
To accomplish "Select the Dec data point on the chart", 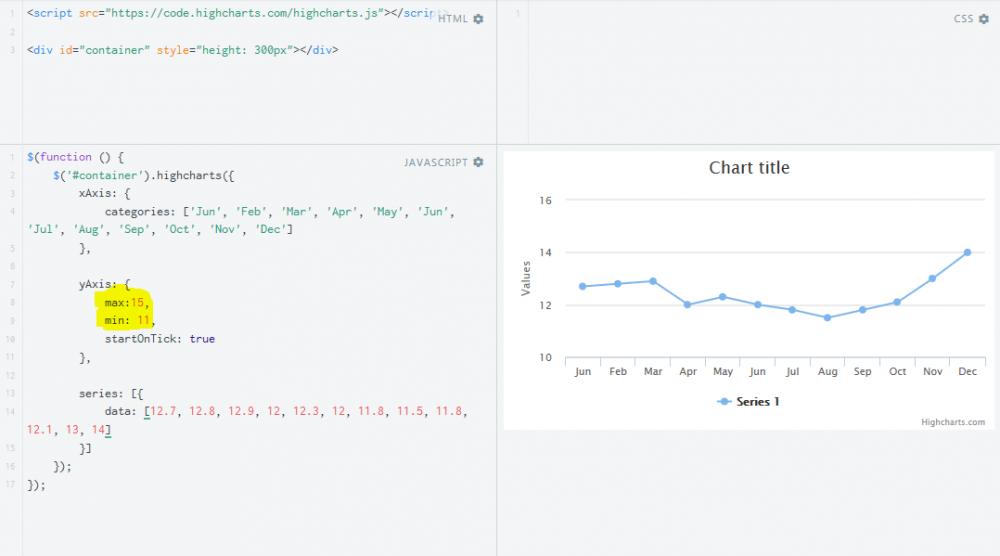I will click(x=967, y=252).
